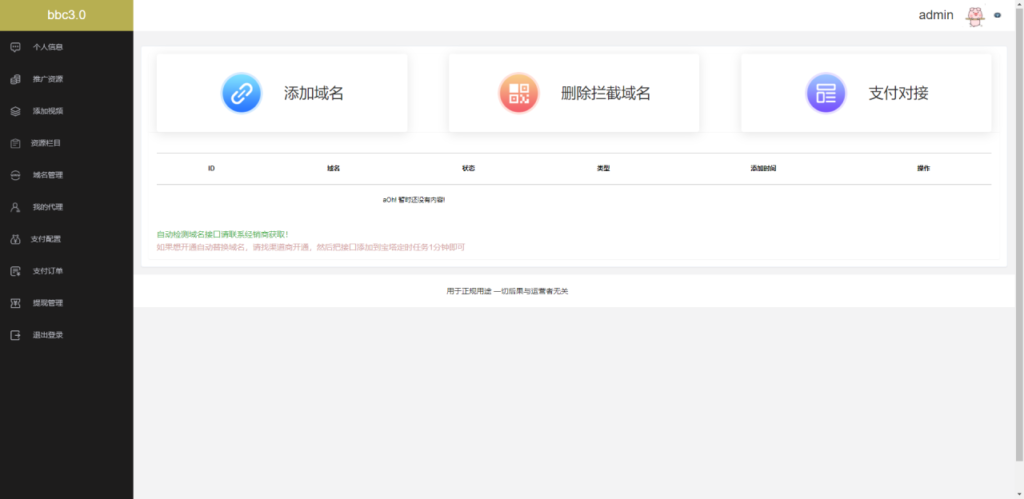Open the 支付对接 card label
The width and height of the screenshot is (1024, 499).
898,93
